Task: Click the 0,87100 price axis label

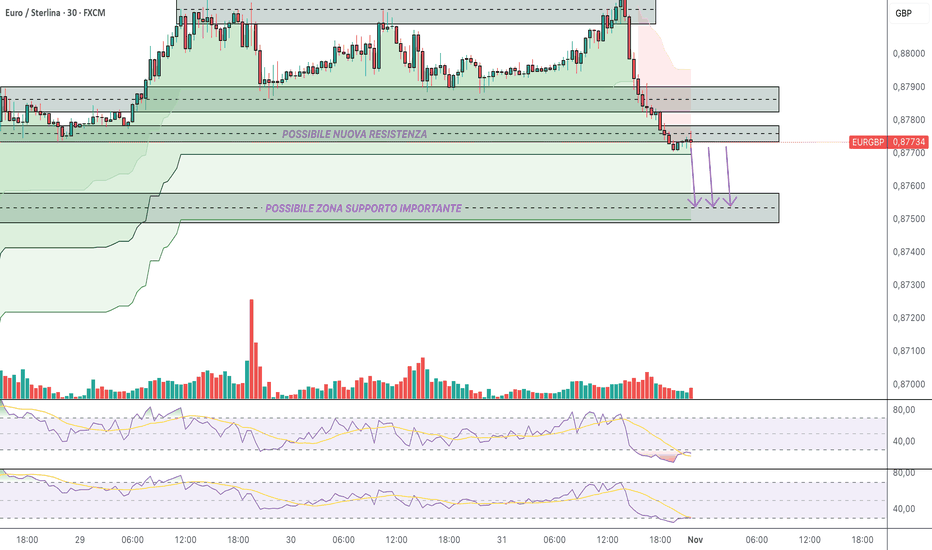Action: tap(909, 351)
